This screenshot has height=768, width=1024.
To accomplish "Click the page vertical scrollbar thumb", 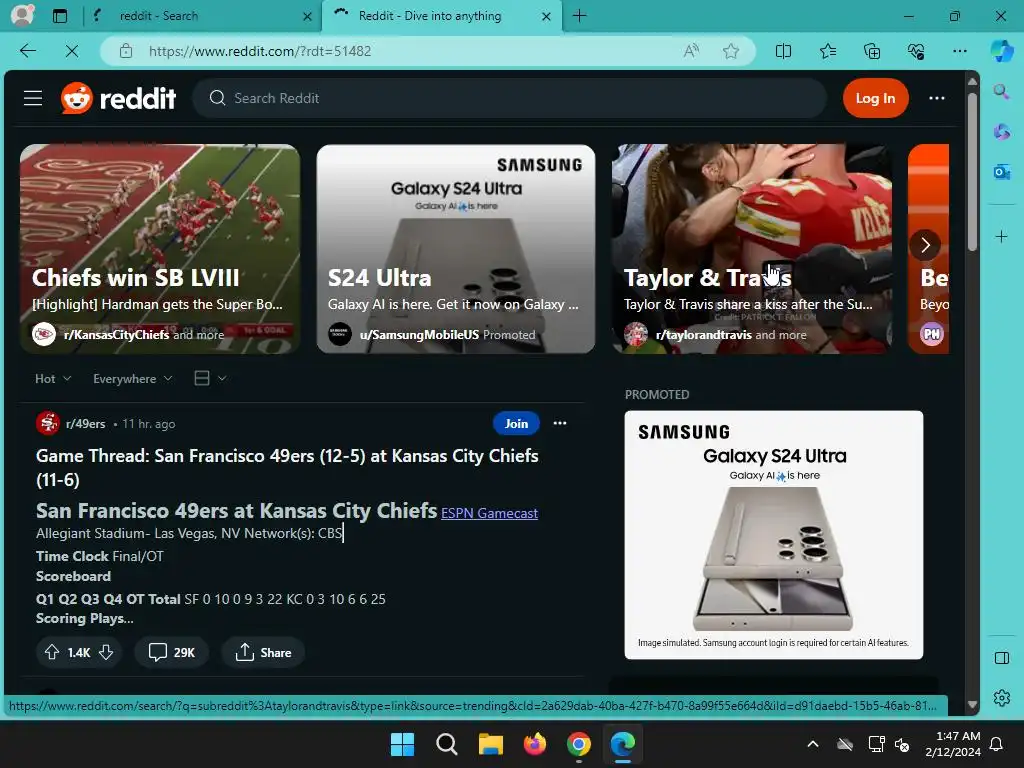I will pyautogui.click(x=972, y=171).
